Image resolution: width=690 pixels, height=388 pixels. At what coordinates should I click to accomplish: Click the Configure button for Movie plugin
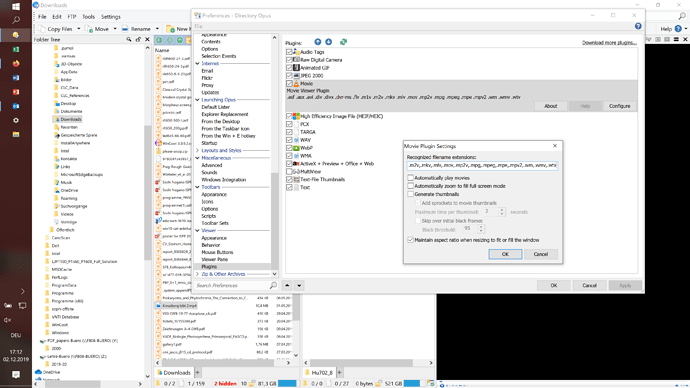pos(620,106)
